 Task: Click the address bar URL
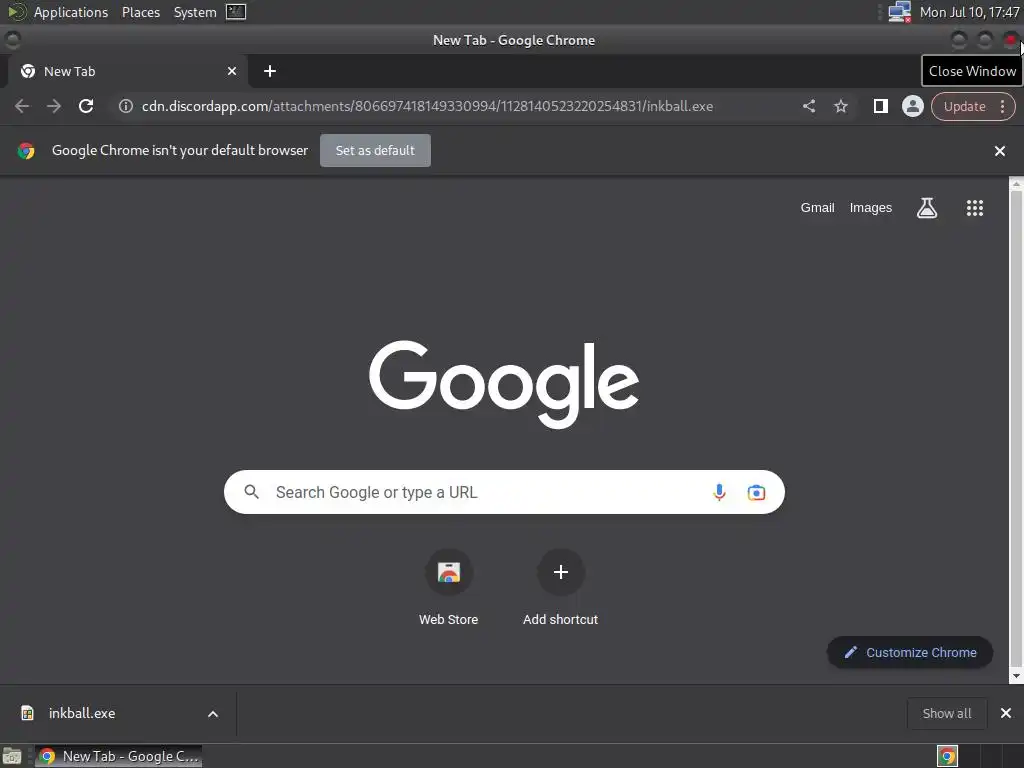coord(427,106)
